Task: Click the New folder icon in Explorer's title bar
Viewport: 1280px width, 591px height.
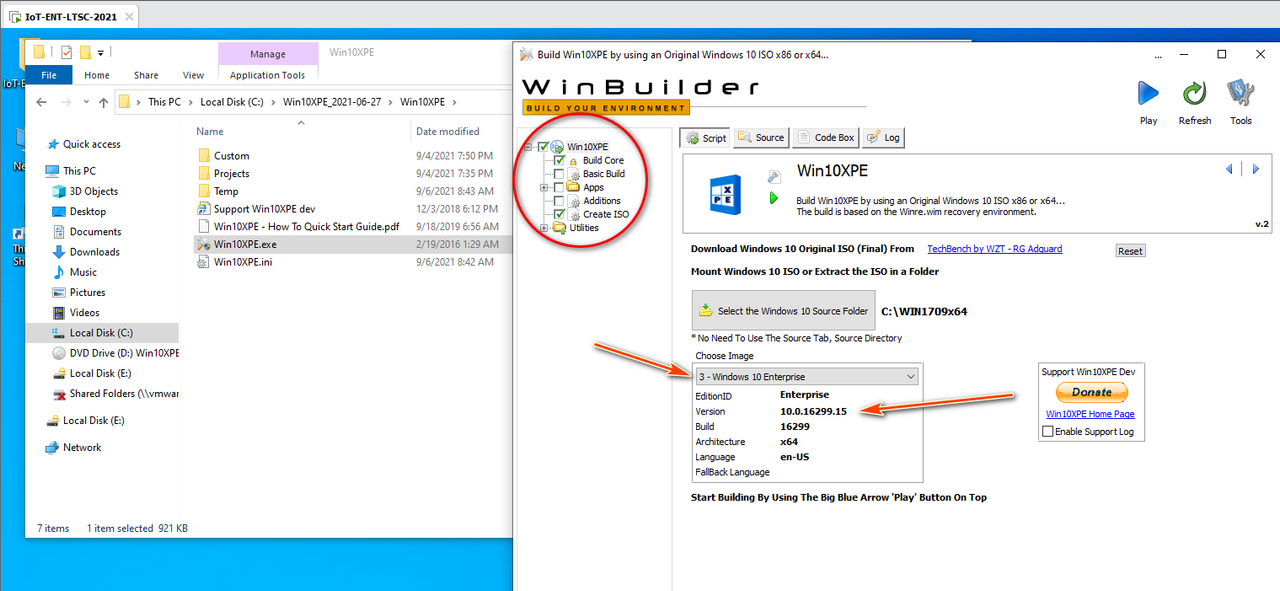Action: pos(85,52)
